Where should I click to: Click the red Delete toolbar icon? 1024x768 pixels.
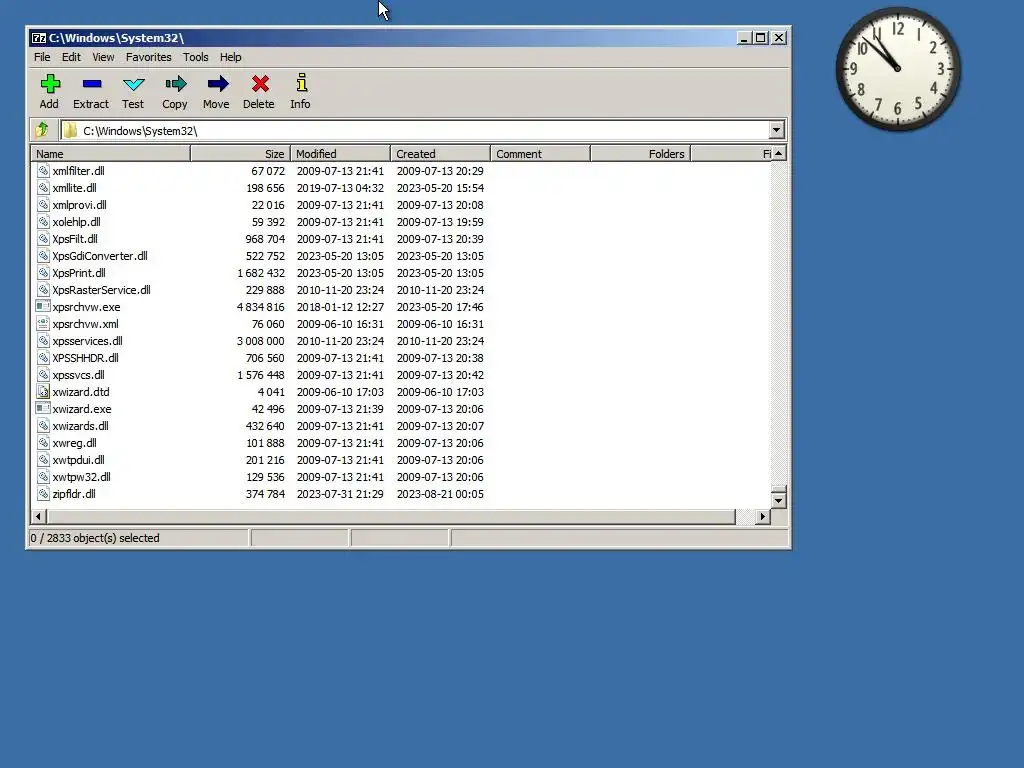[260, 84]
